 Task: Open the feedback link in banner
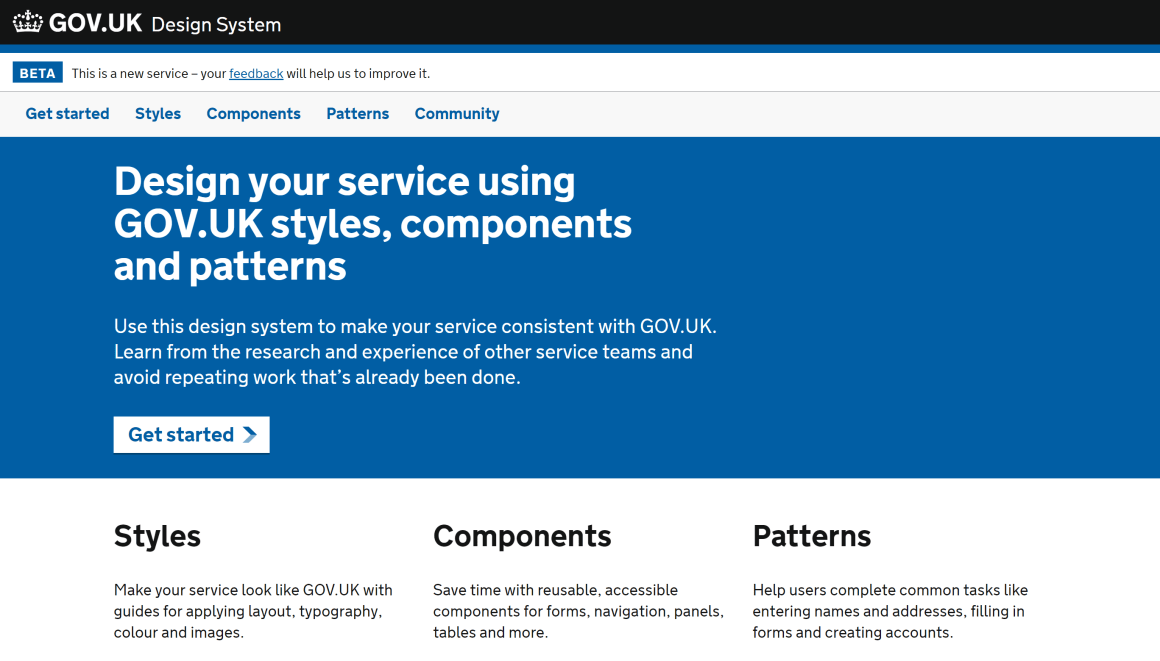pos(256,73)
